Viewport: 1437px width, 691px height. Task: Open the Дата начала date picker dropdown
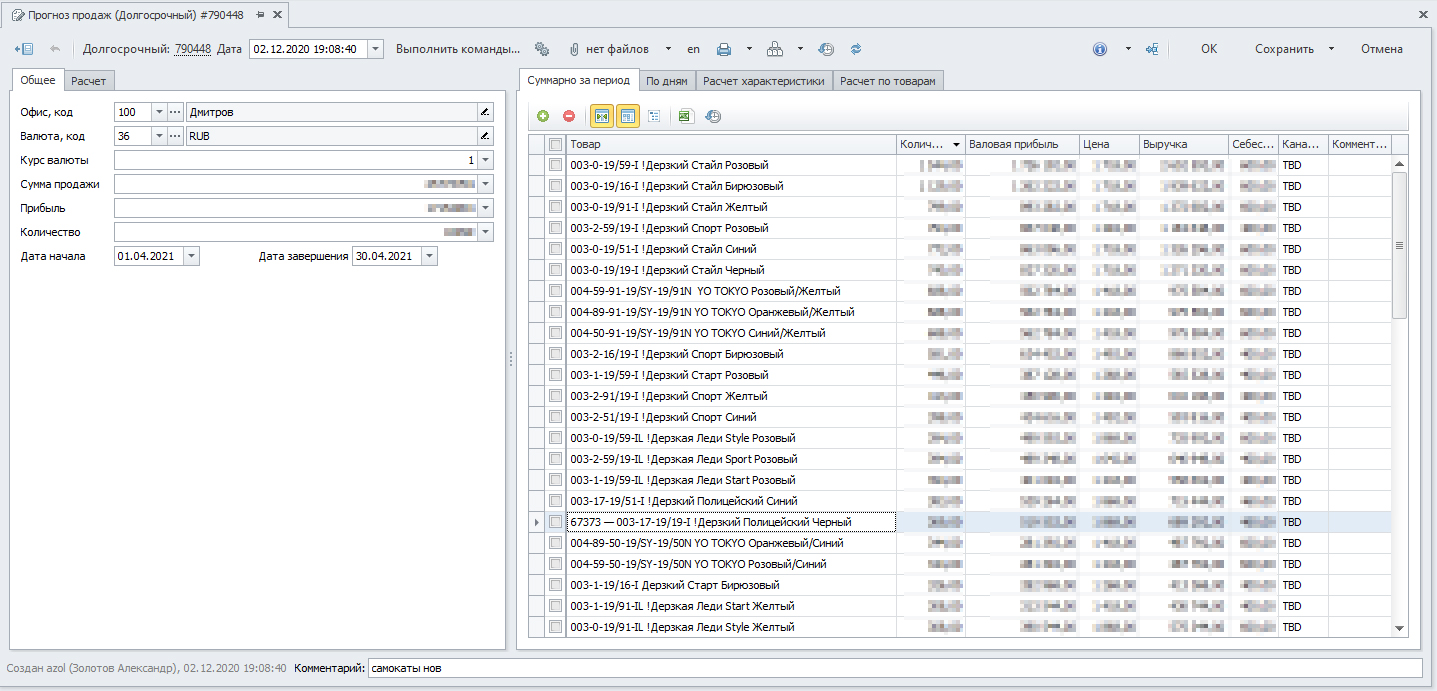click(x=191, y=256)
